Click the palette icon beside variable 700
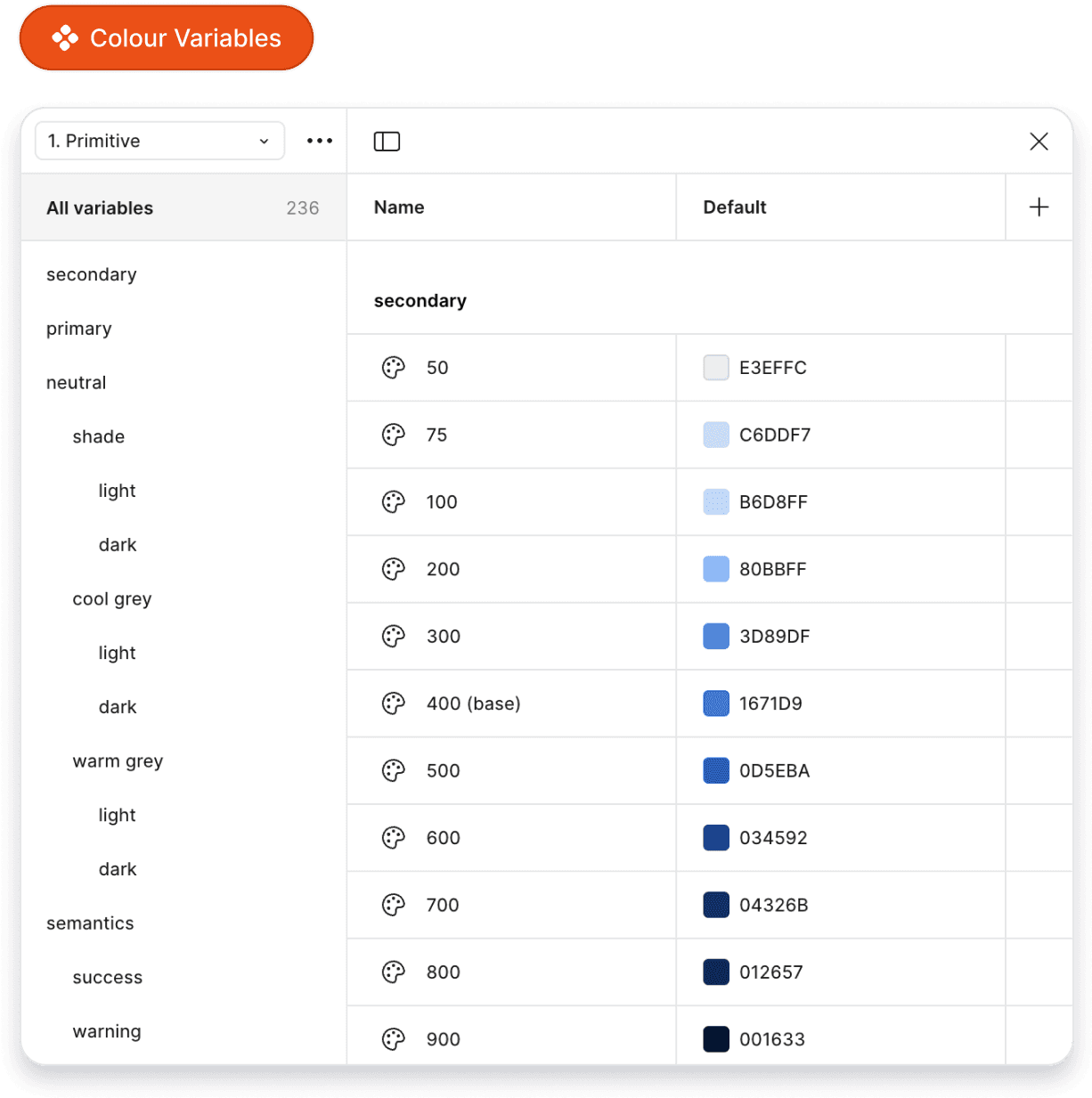Image resolution: width=1092 pixels, height=1098 pixels. coord(393,905)
